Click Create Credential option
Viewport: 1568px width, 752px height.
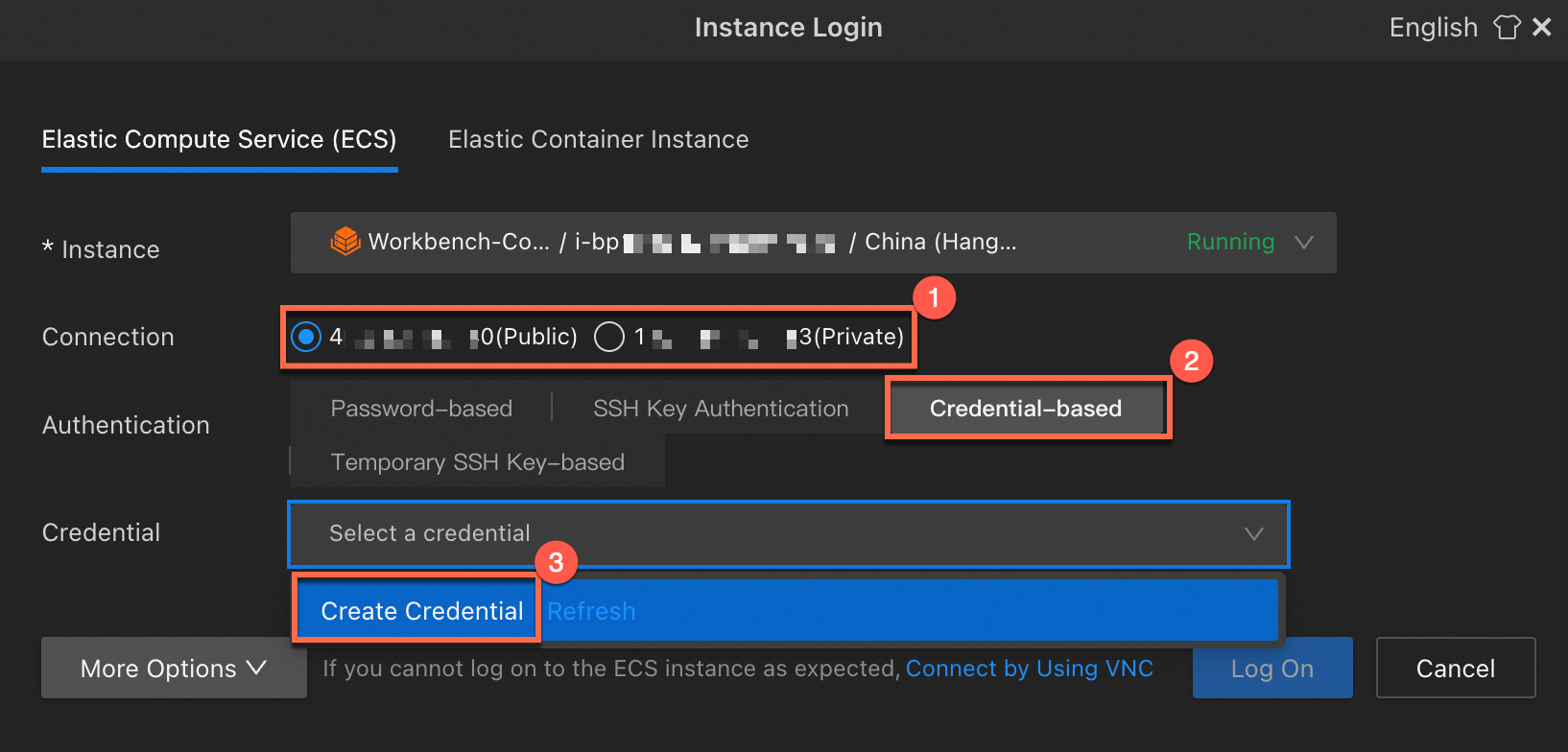[x=421, y=611]
